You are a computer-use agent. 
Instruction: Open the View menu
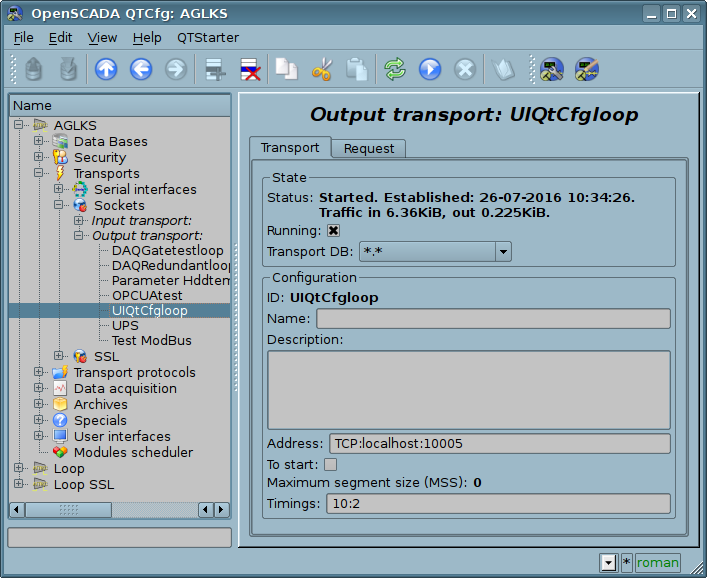pyautogui.click(x=102, y=38)
